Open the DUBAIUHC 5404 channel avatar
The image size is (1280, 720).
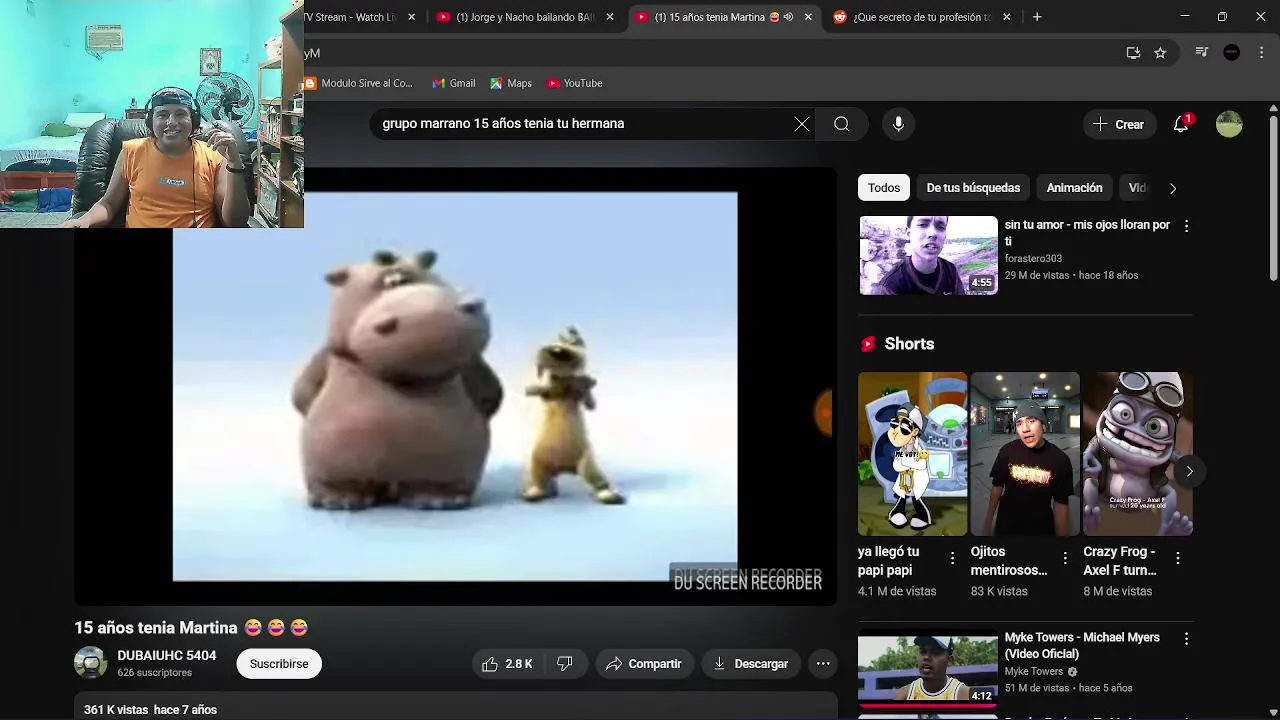91,663
